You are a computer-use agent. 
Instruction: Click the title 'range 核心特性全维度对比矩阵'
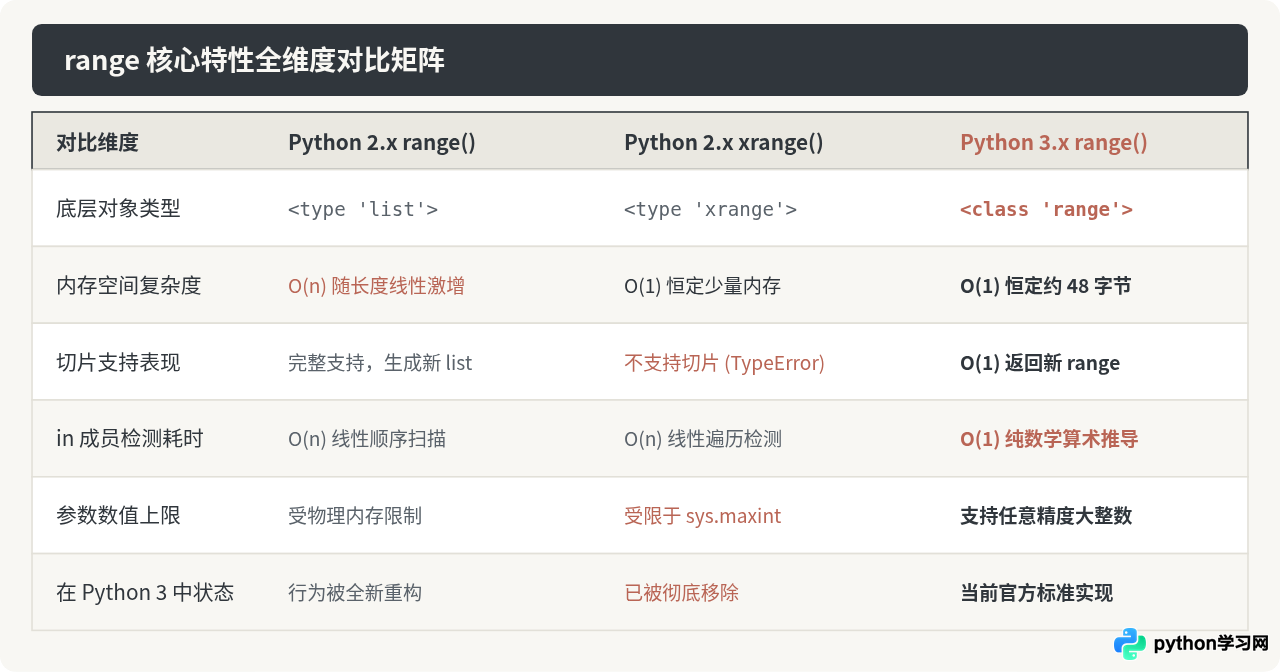click(x=254, y=60)
